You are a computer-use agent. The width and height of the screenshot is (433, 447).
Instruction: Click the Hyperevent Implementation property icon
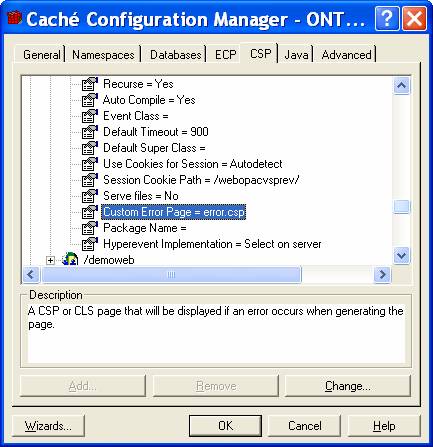coord(90,244)
